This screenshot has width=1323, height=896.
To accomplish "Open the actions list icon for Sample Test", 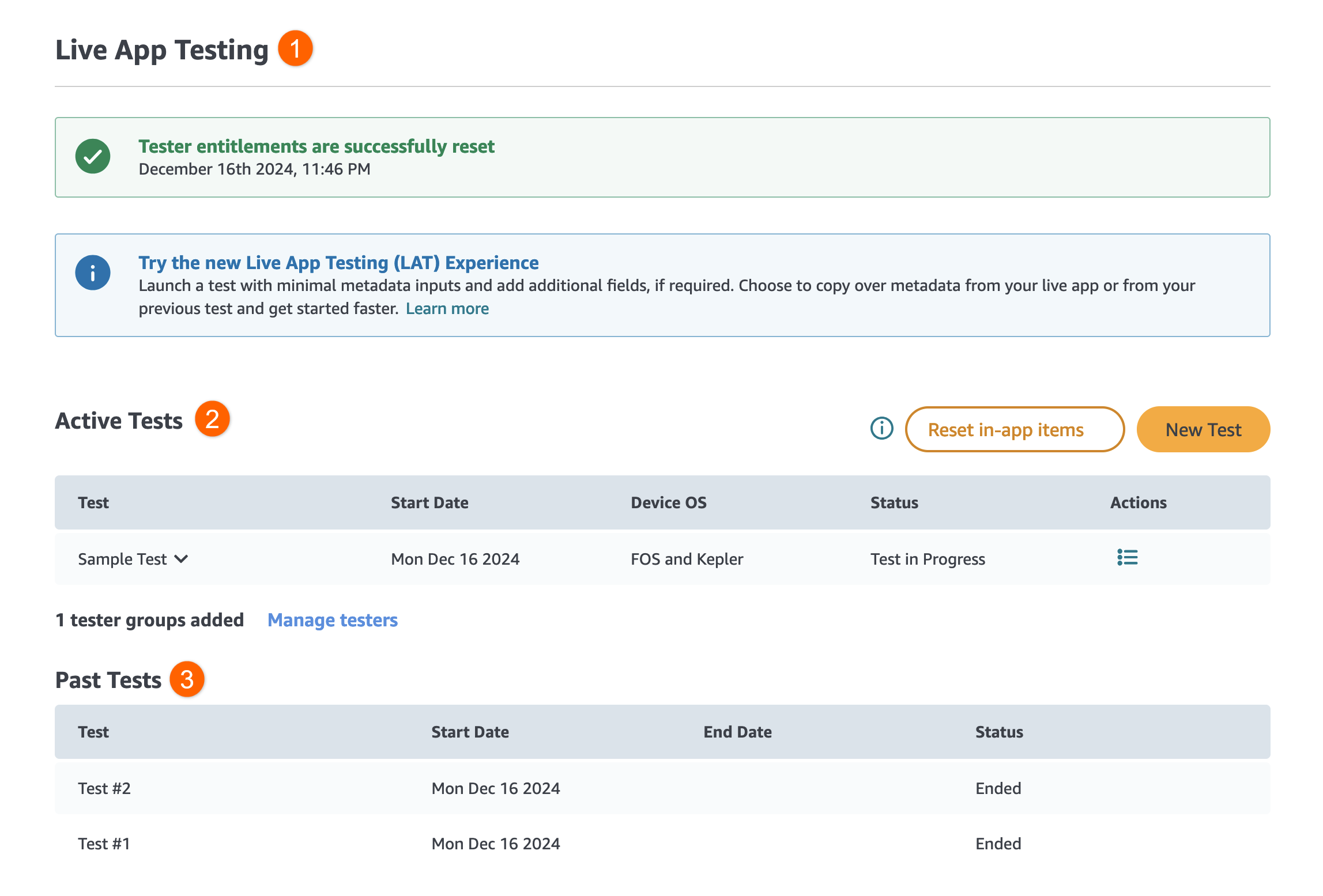I will 1127,558.
